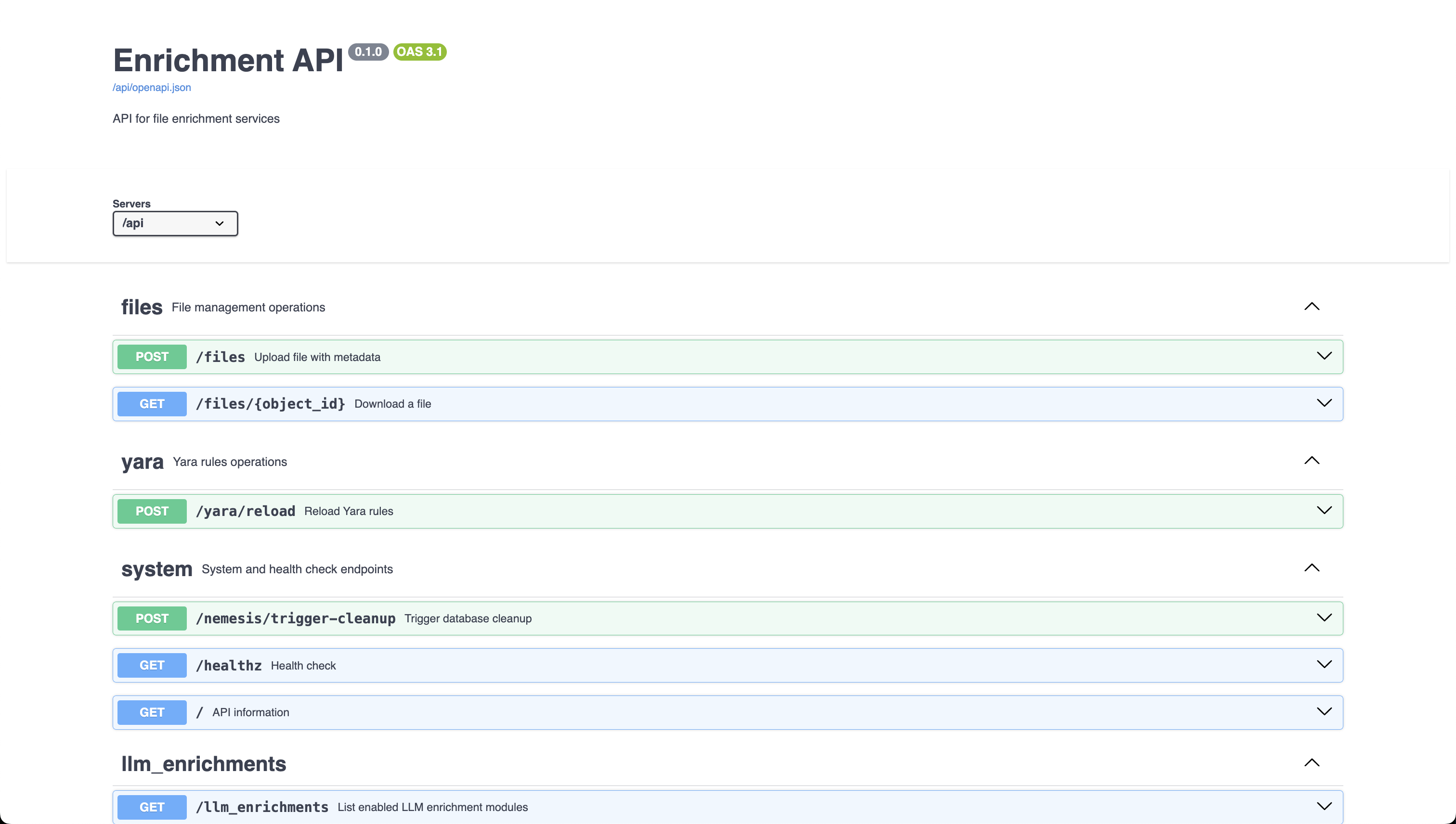The height and width of the screenshot is (824, 1456).
Task: Expand the /yara/reload endpoint row
Action: 1325,511
